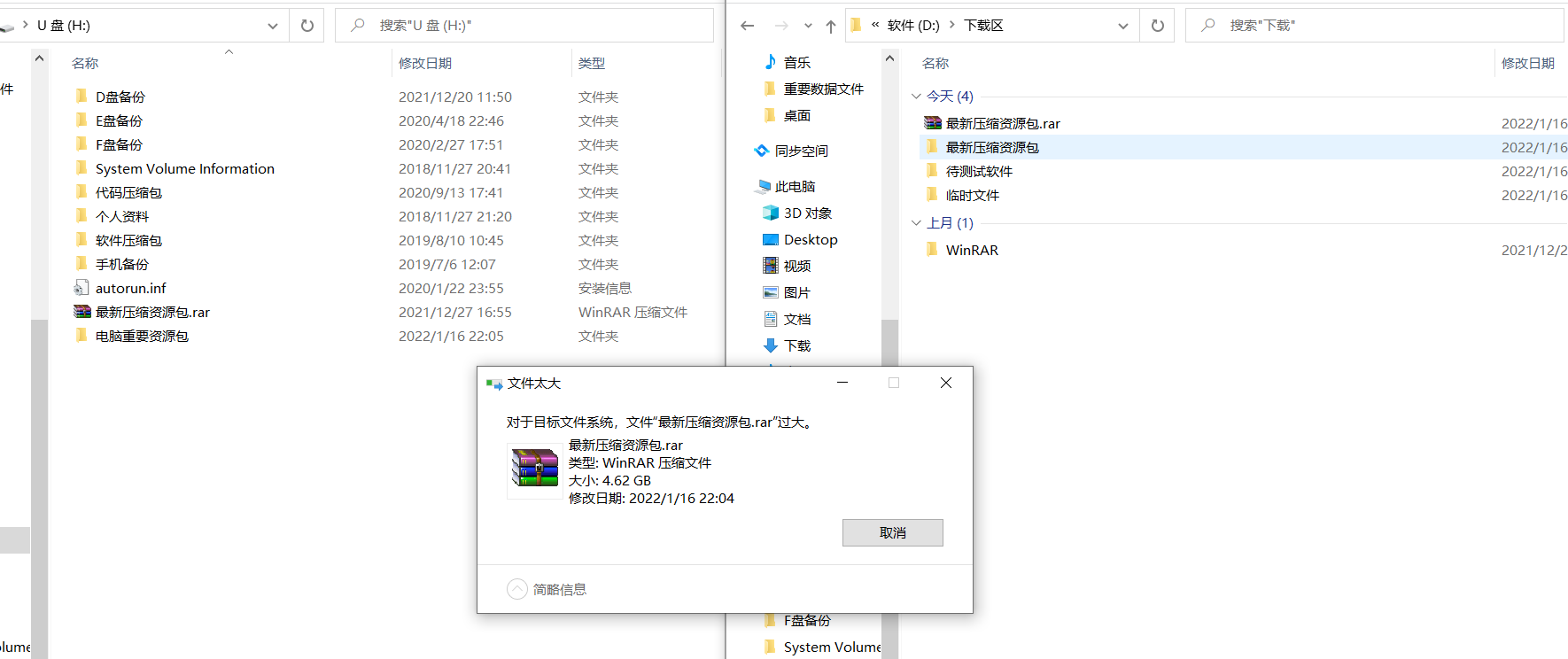Select the F盘备份 folder icon in U盘 file list
The height and width of the screenshot is (659, 1568).
coord(82,144)
